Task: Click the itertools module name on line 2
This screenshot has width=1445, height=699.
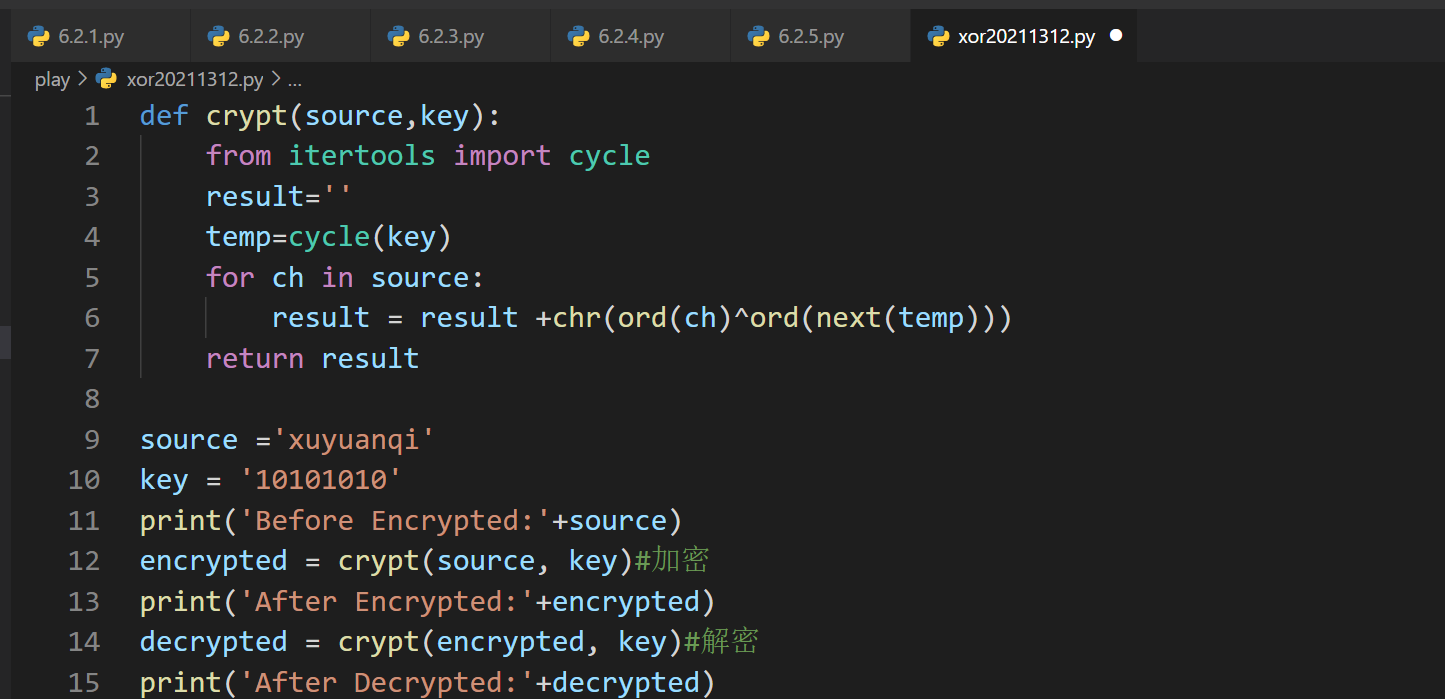Action: pyautogui.click(x=362, y=156)
